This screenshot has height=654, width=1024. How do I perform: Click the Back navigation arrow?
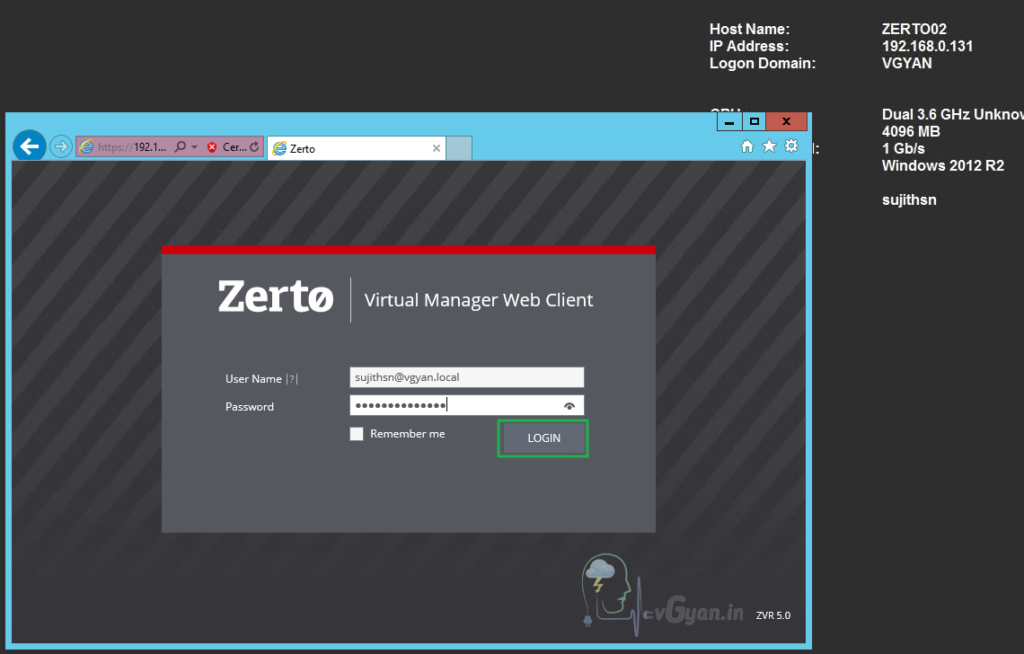click(x=29, y=145)
